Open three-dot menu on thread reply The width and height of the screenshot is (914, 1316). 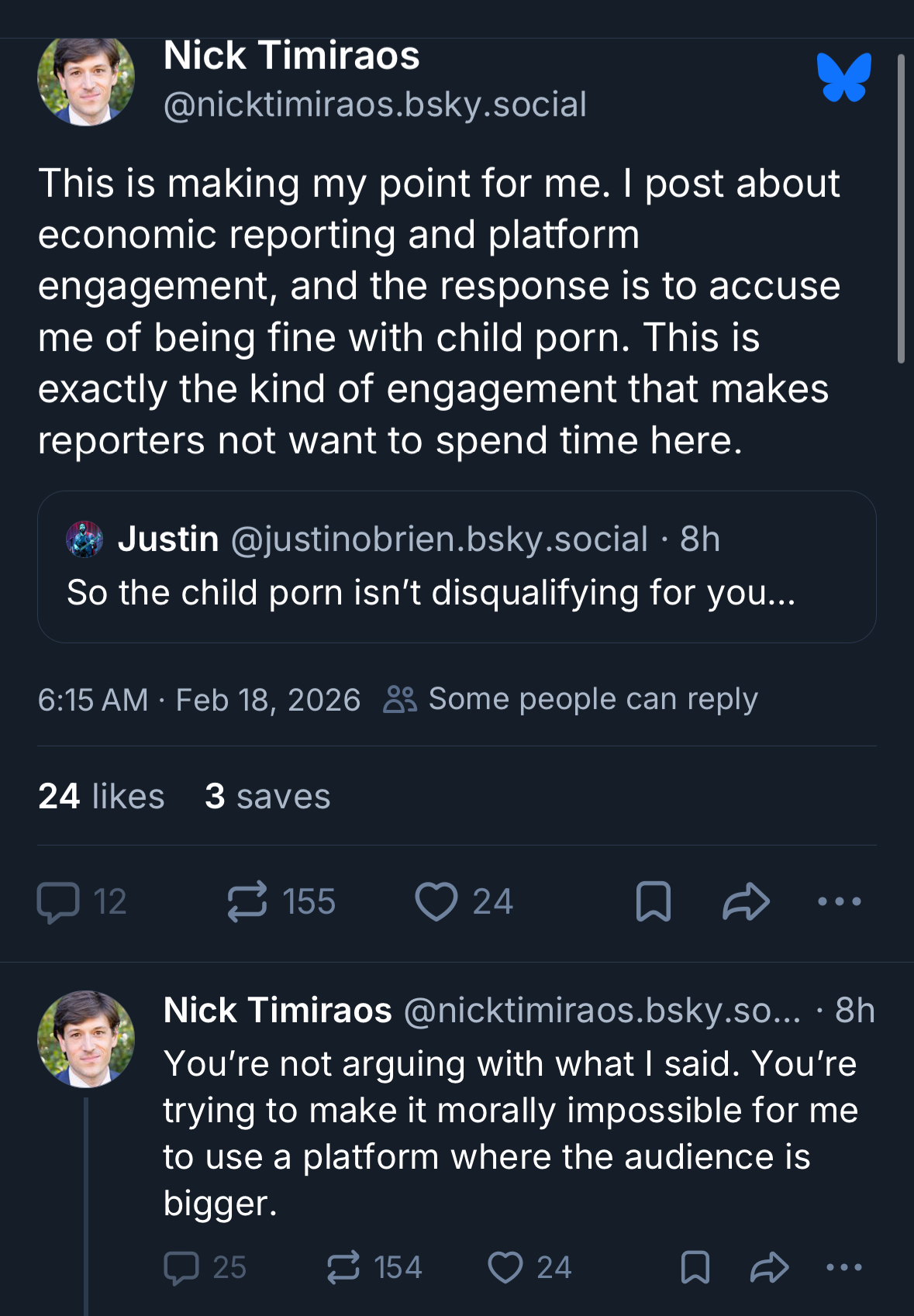(x=844, y=1268)
